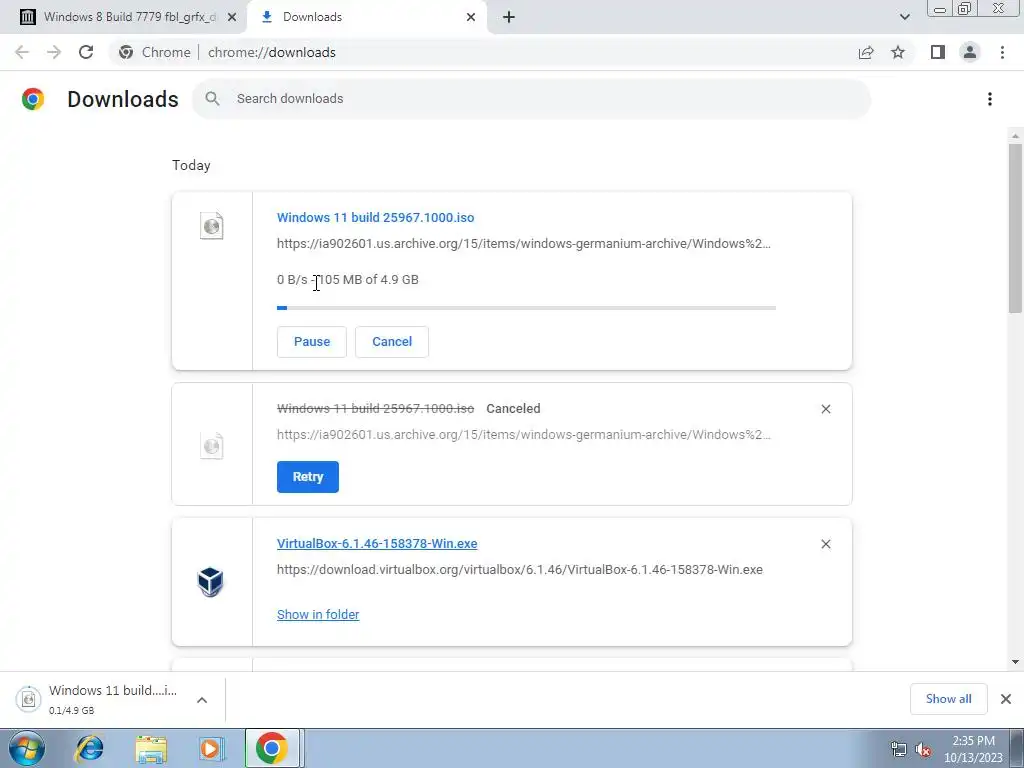
Task: Click the network tray icon
Action: (x=899, y=749)
